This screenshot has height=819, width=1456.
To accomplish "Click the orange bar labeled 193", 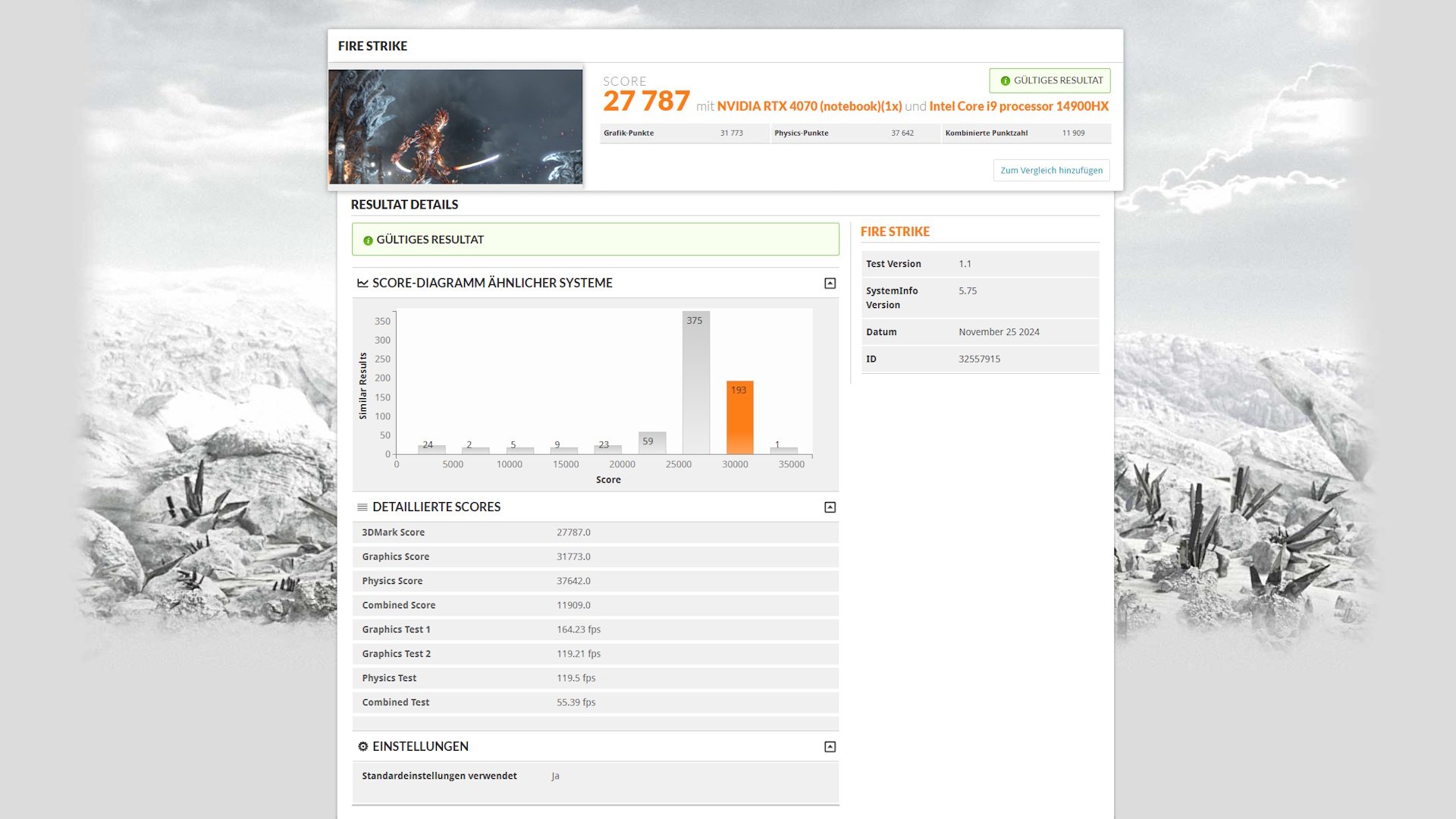I will 739,418.
